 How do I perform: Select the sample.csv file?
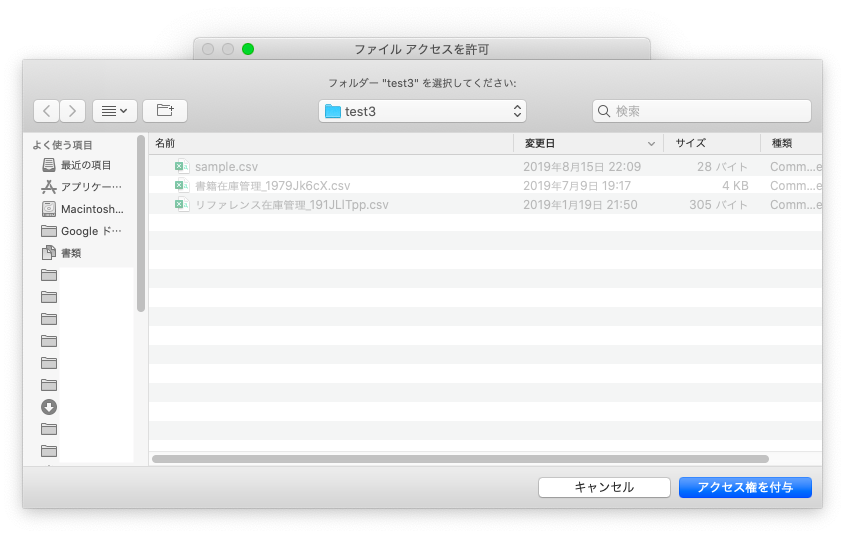point(226,167)
